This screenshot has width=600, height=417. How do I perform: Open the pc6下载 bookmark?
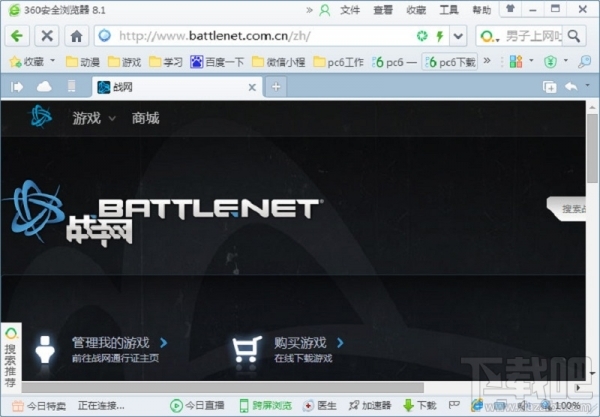(x=450, y=62)
